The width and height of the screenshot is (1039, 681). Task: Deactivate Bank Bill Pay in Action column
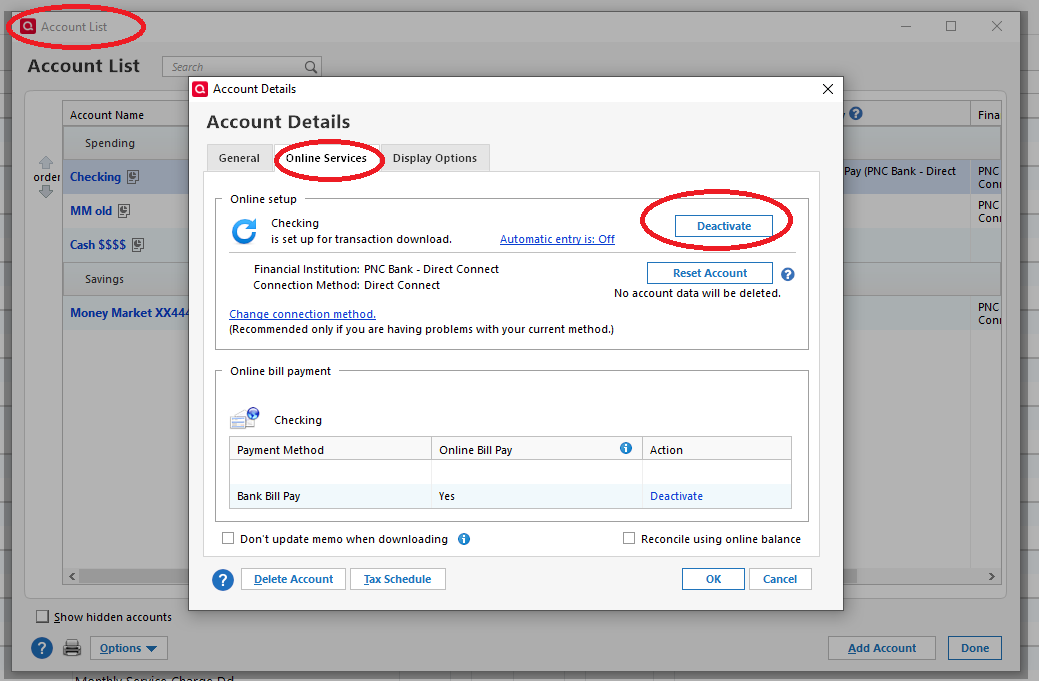pos(677,496)
